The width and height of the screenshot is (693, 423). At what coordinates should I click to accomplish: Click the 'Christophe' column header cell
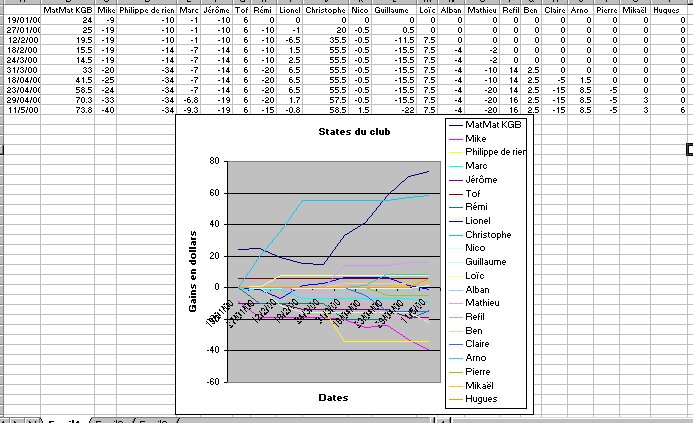point(325,10)
